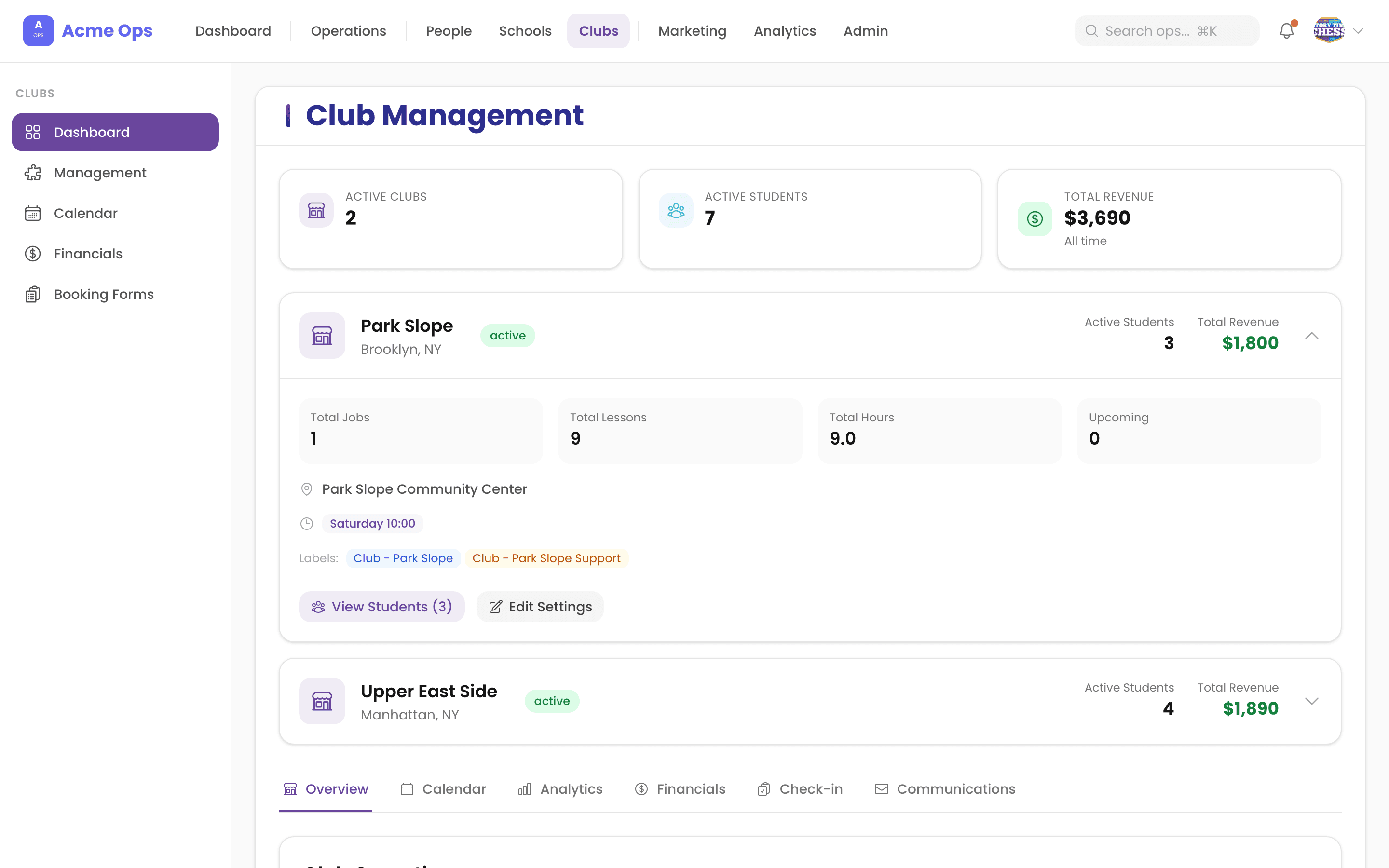The image size is (1389, 868).
Task: Open the Communications tab
Action: tap(945, 789)
